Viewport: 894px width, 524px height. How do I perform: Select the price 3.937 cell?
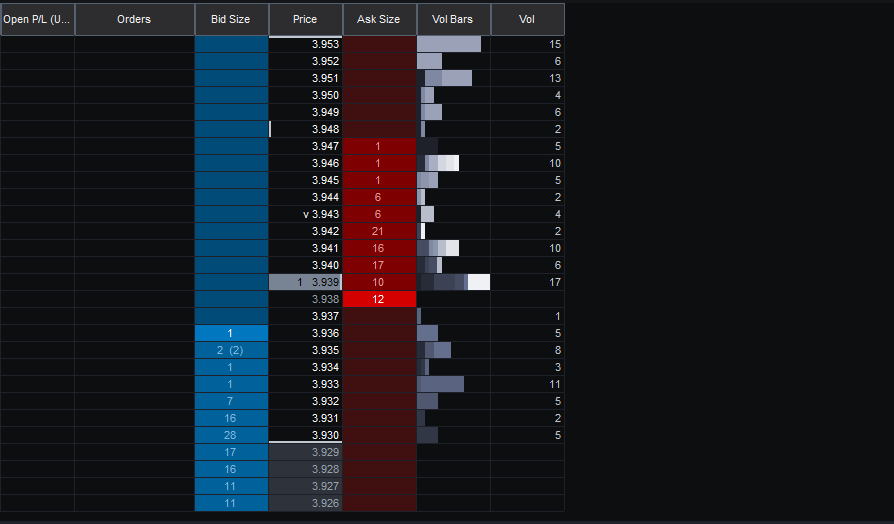tap(306, 316)
